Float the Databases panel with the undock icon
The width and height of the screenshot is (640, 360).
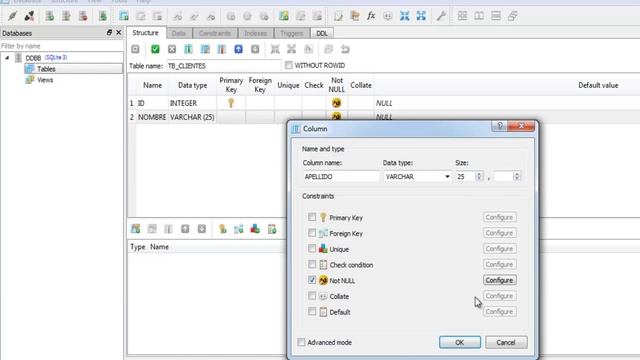[x=109, y=32]
